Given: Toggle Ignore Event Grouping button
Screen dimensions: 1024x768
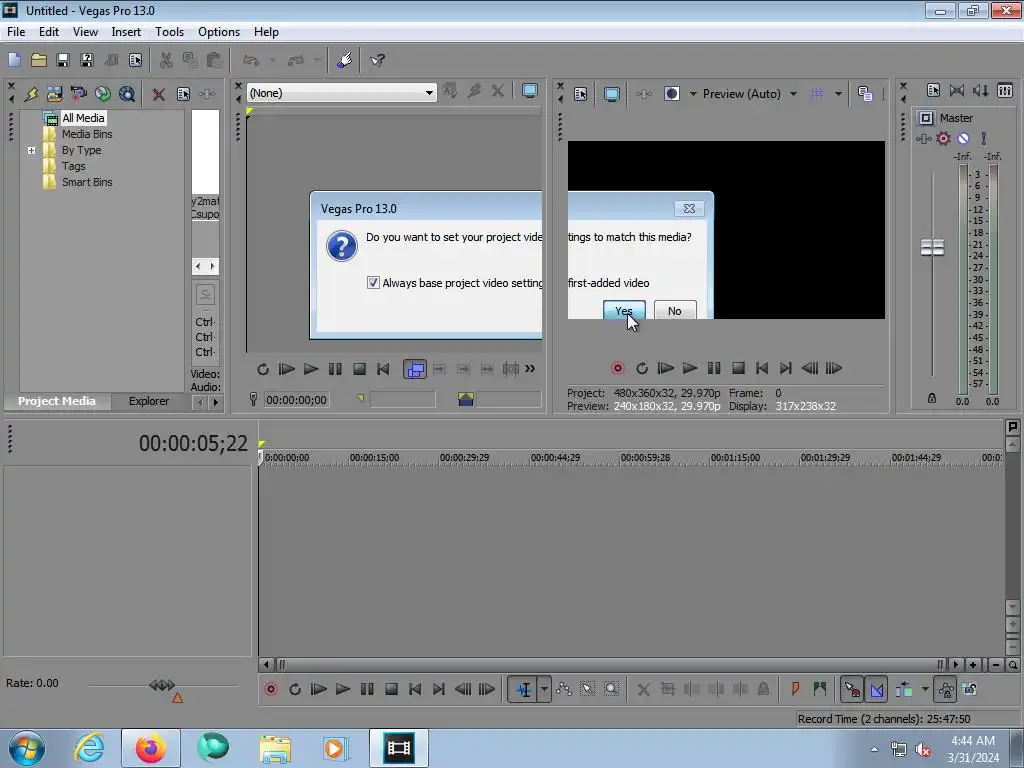Looking at the screenshot, I should (x=970, y=689).
